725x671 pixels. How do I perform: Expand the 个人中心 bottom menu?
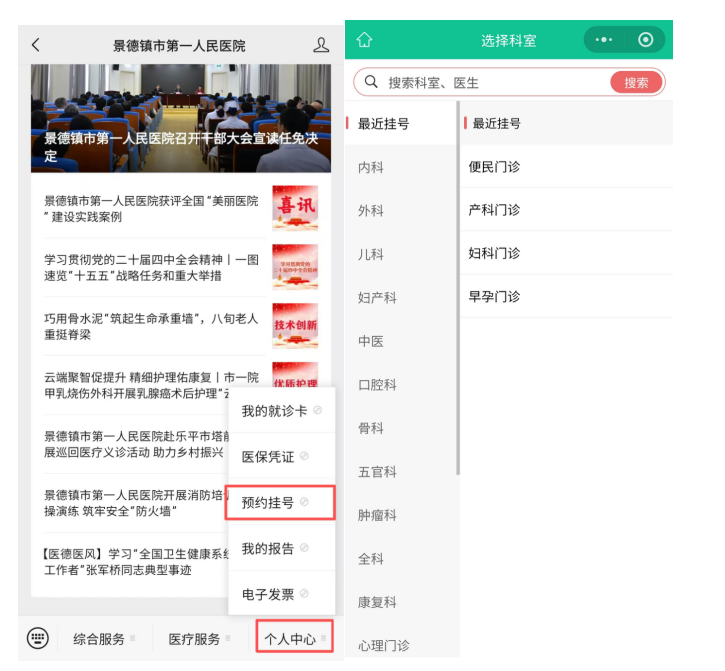tap(292, 638)
